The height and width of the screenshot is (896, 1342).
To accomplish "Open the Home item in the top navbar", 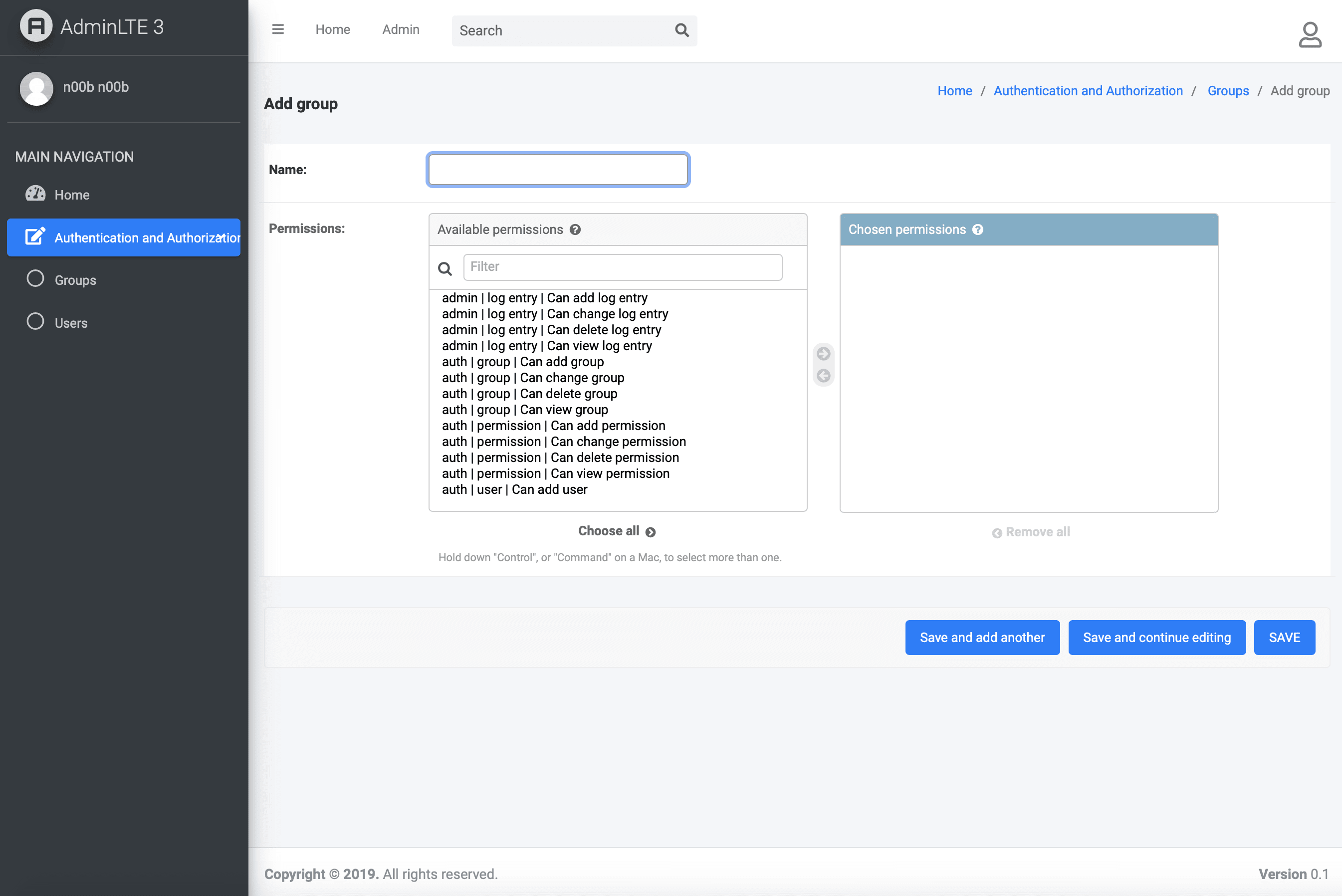I will coord(332,29).
